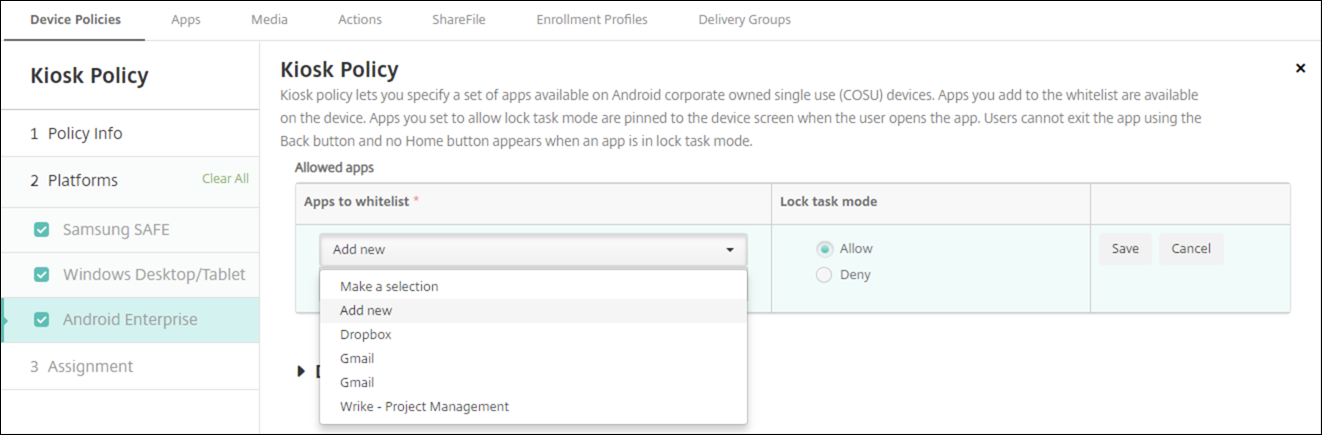The height and width of the screenshot is (435, 1322).
Task: Cancel the new app entry
Action: click(1191, 249)
